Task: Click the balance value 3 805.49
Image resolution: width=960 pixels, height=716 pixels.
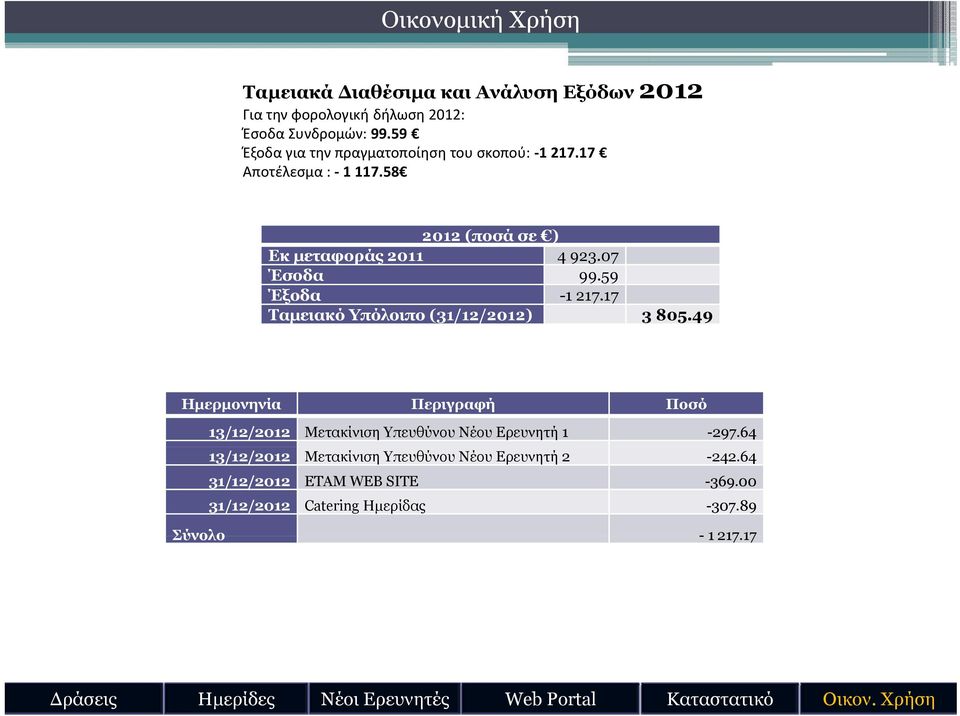Action: (x=677, y=316)
